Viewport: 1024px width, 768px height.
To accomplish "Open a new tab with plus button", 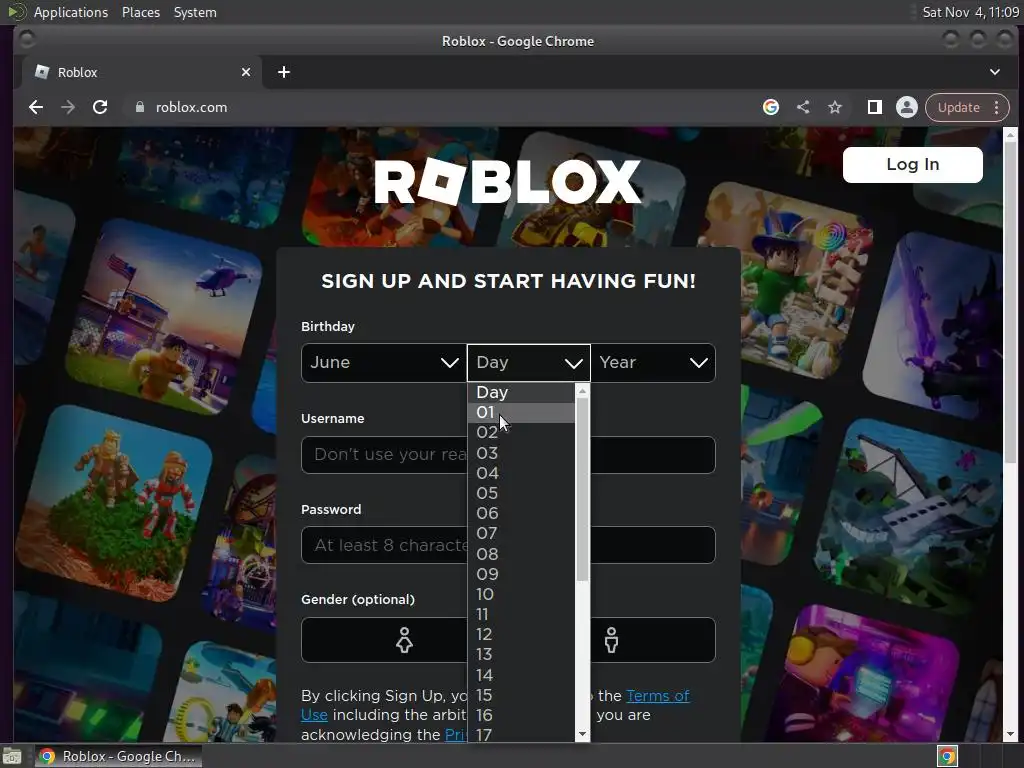I will point(283,72).
